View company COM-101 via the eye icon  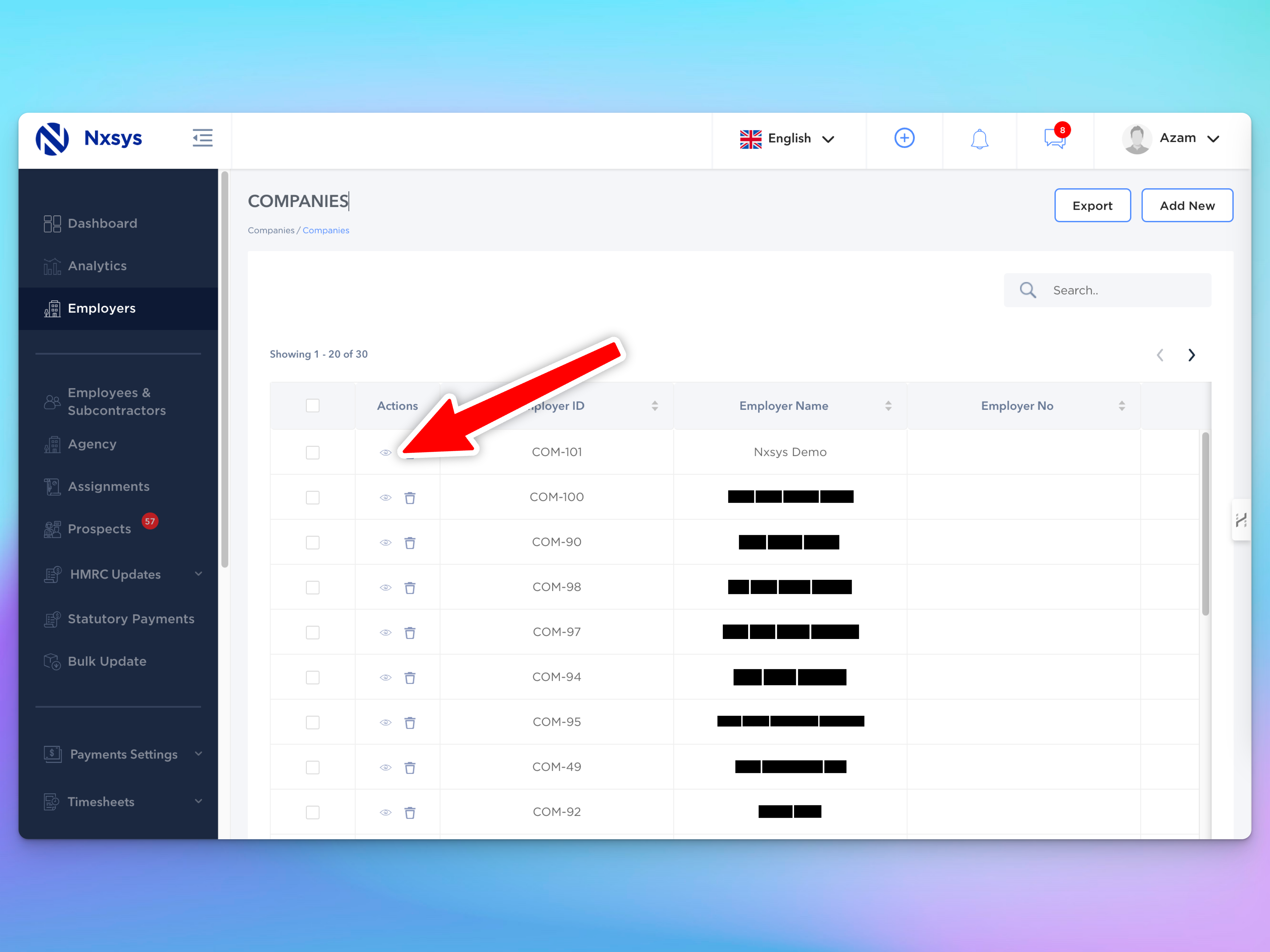[x=385, y=453]
